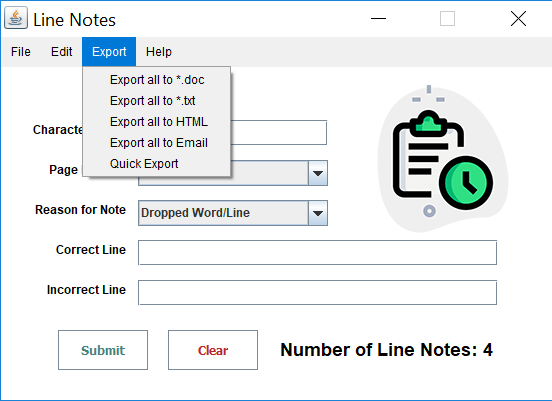Focus the Incorrect Line input field
The height and width of the screenshot is (401, 552).
click(x=317, y=293)
